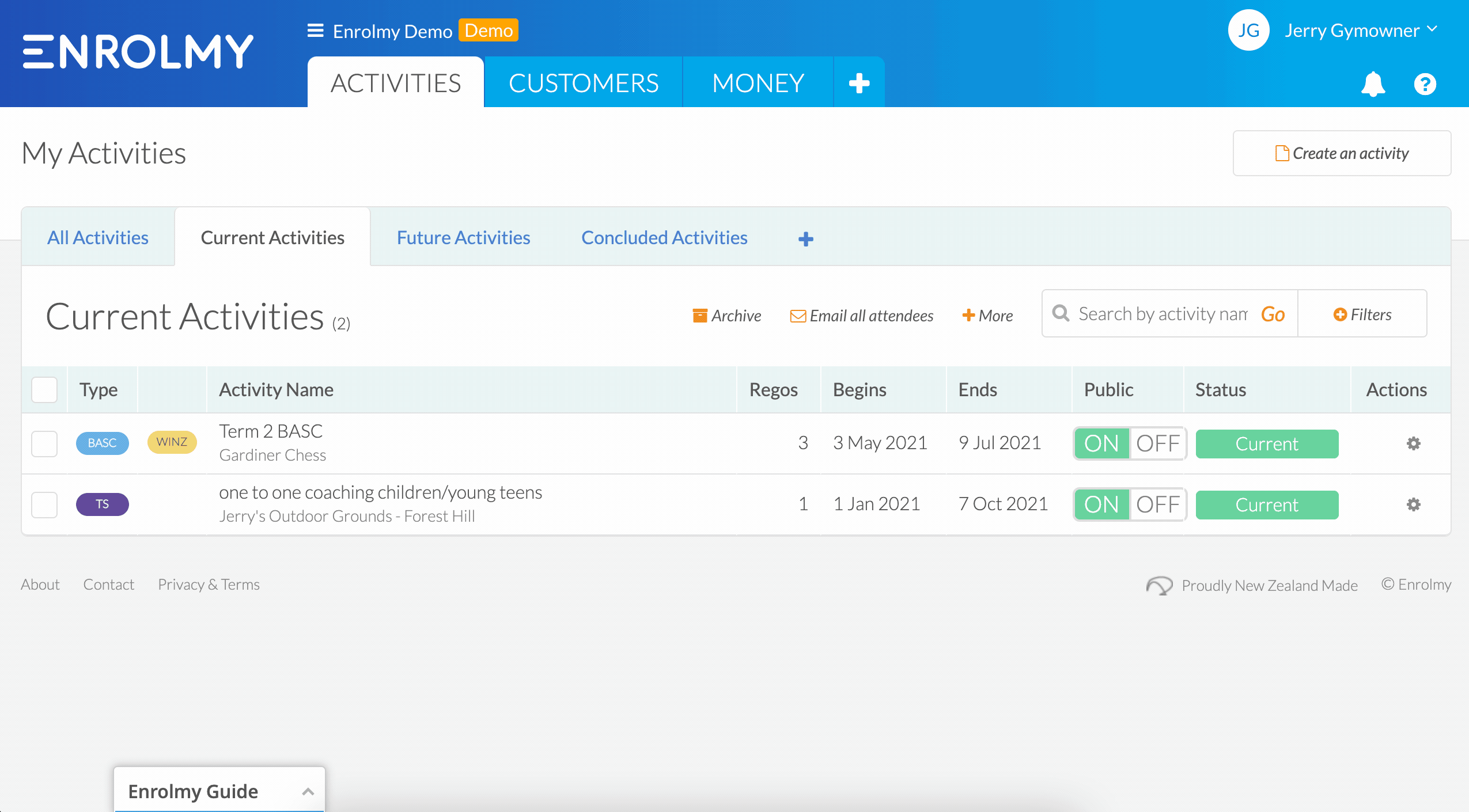Expand the Filters options
This screenshot has width=1469, height=812.
(x=1362, y=314)
